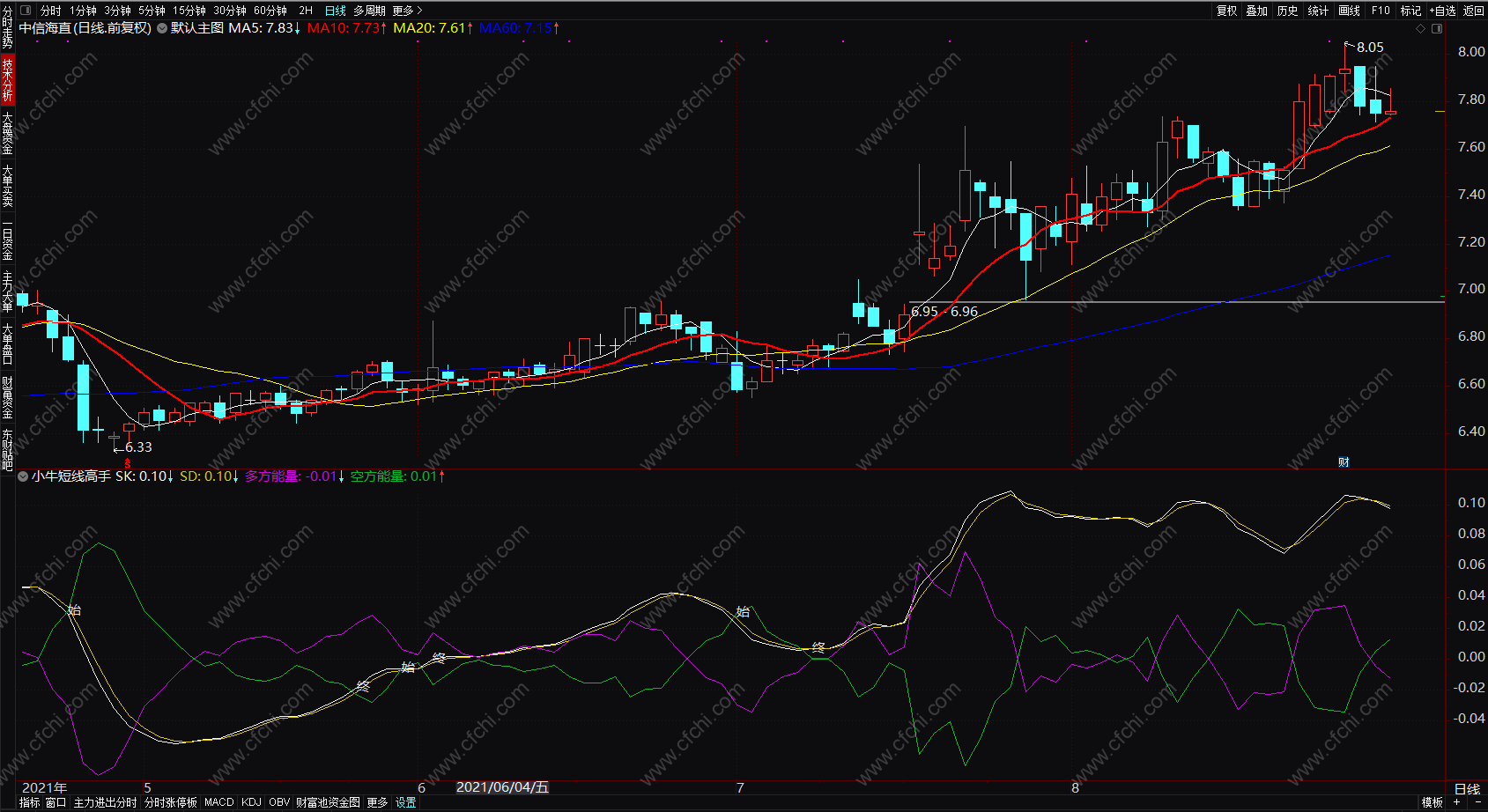Select MACD indicator
The width and height of the screenshot is (1488, 812).
point(219,802)
